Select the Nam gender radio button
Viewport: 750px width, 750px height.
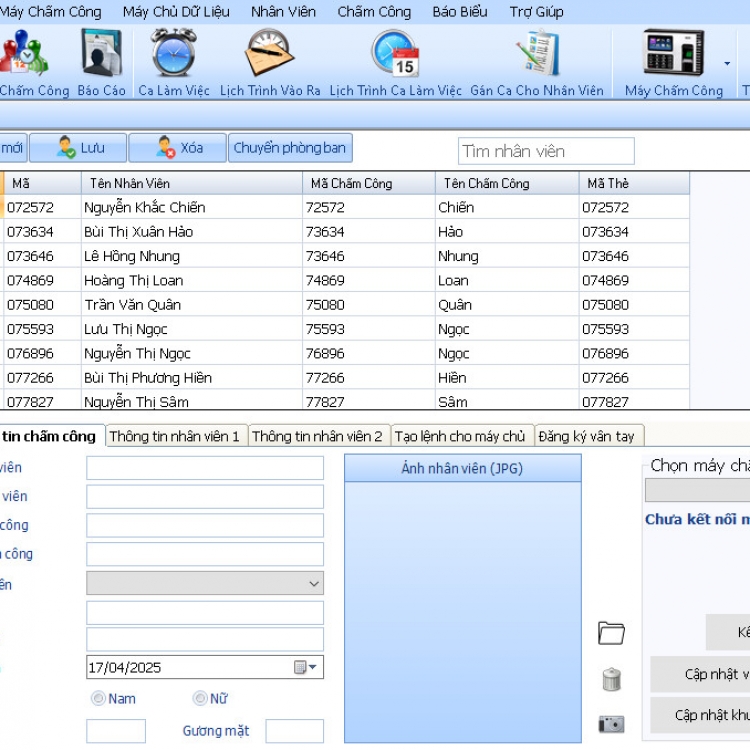pos(98,698)
